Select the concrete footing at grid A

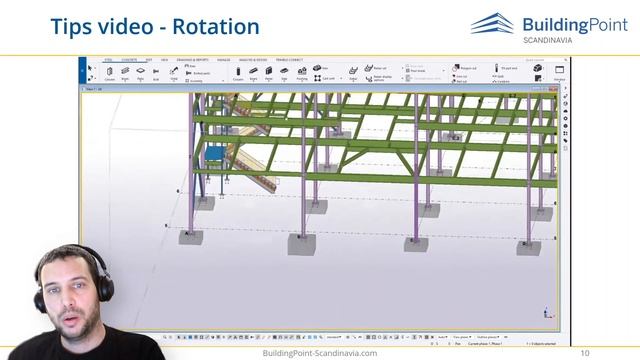click(191, 238)
